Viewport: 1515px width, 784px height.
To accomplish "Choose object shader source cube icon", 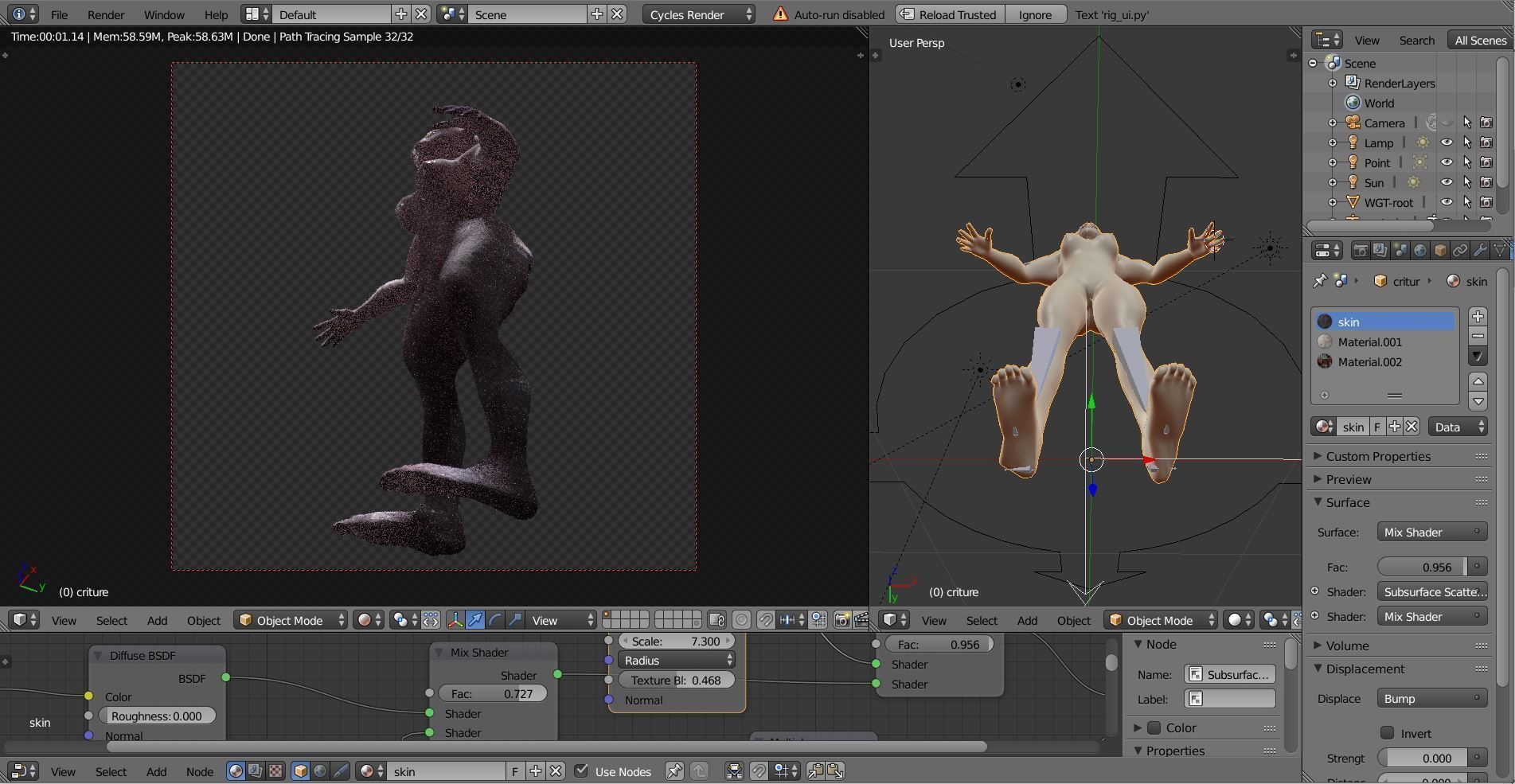I will 300,771.
